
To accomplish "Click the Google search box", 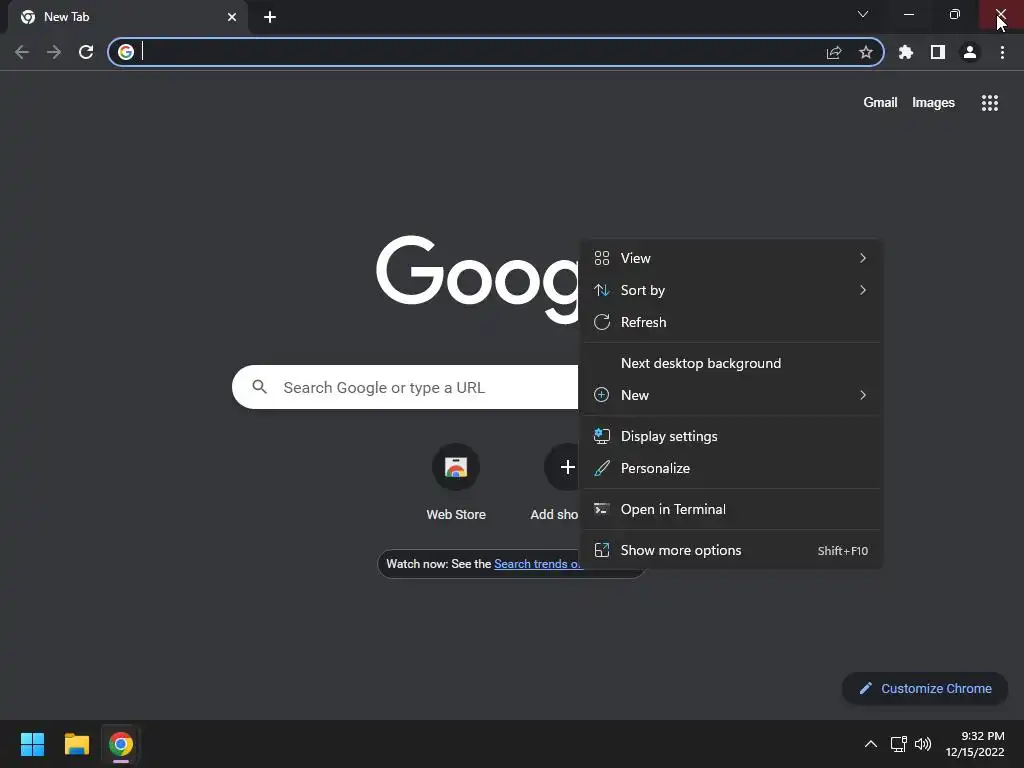I will 405,387.
